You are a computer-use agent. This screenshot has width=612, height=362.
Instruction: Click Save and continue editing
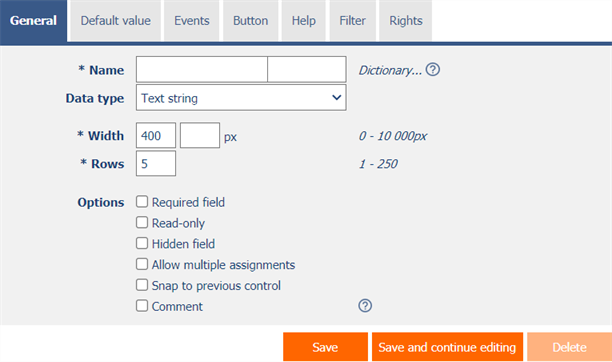[x=447, y=347]
